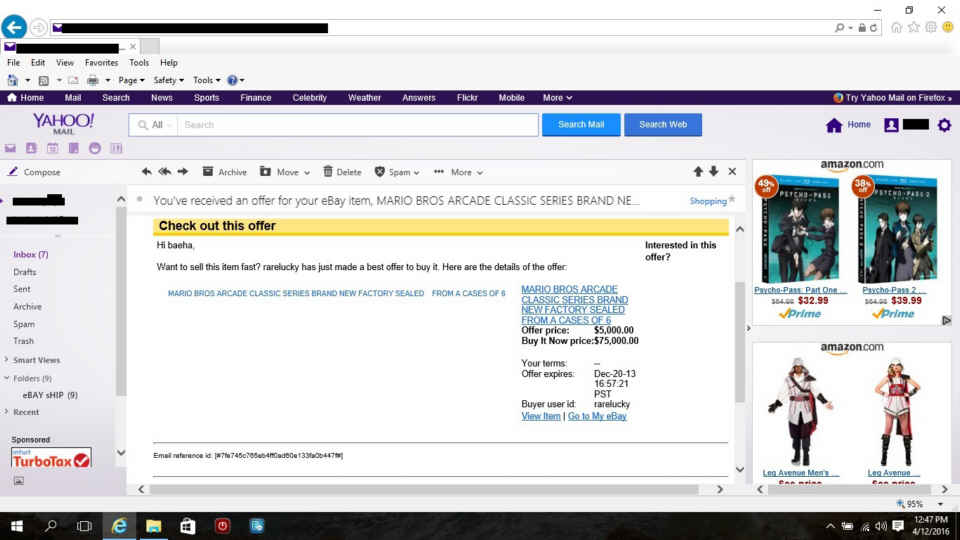Image resolution: width=960 pixels, height=540 pixels.
Task: Click the volume icon in system tray
Action: [x=881, y=526]
